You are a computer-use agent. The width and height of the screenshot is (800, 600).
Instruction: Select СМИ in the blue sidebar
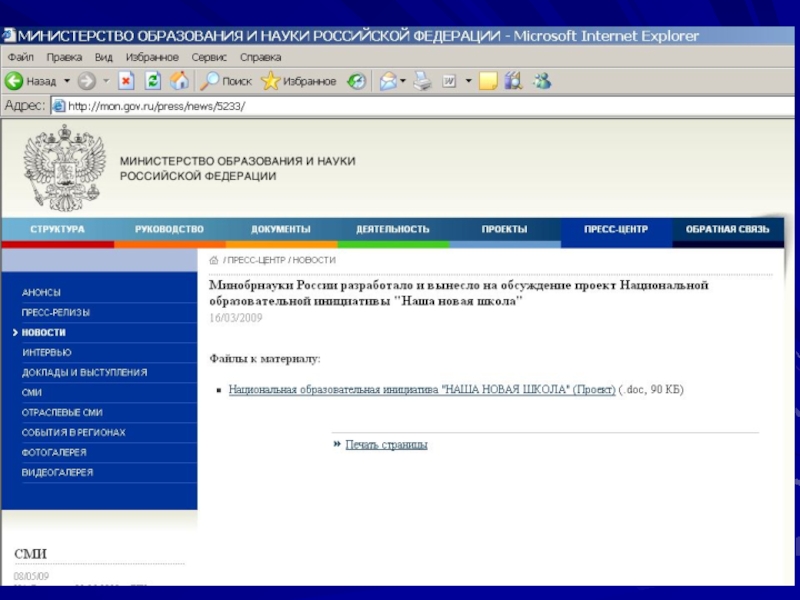pos(32,392)
